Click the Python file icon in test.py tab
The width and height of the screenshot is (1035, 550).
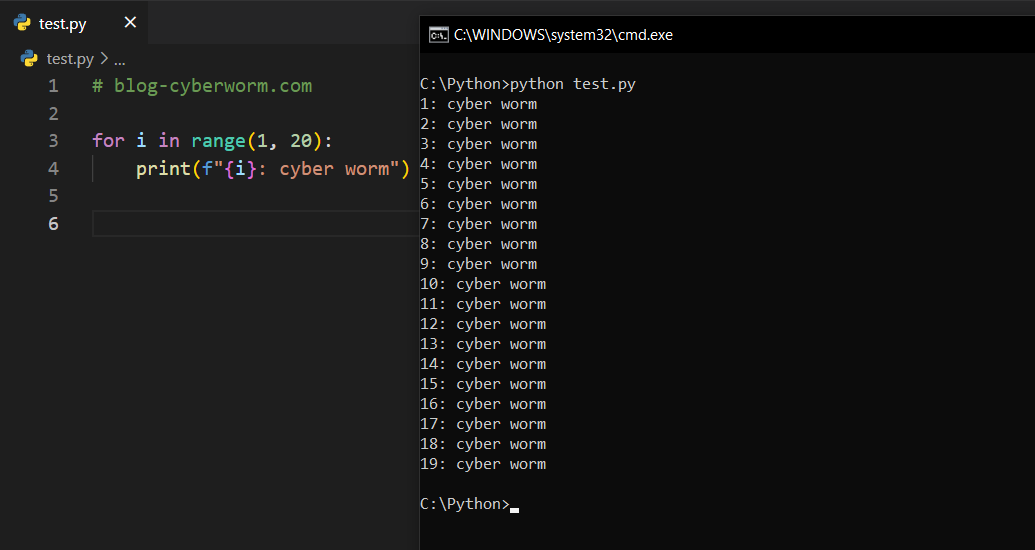22,23
